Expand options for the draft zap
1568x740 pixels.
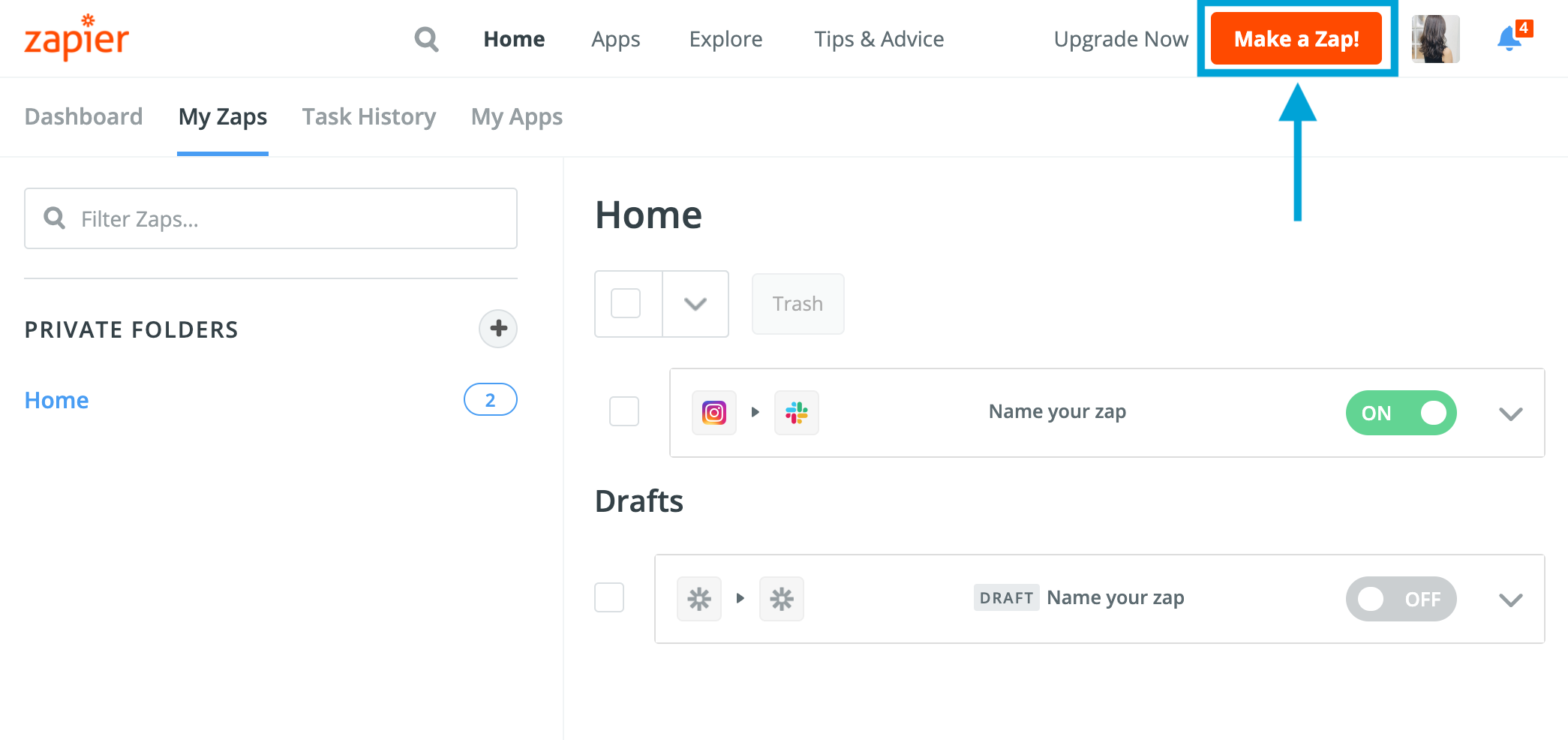1510,600
